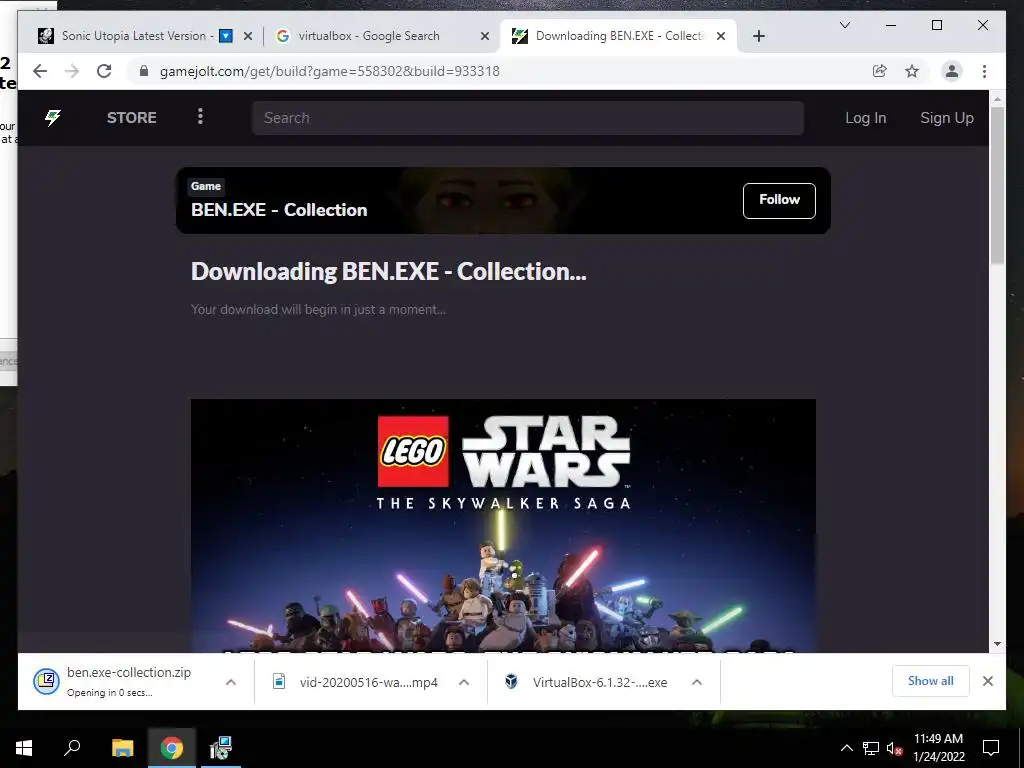Click the ben.exe-collection.zip file icon
This screenshot has width=1024, height=768.
46,682
